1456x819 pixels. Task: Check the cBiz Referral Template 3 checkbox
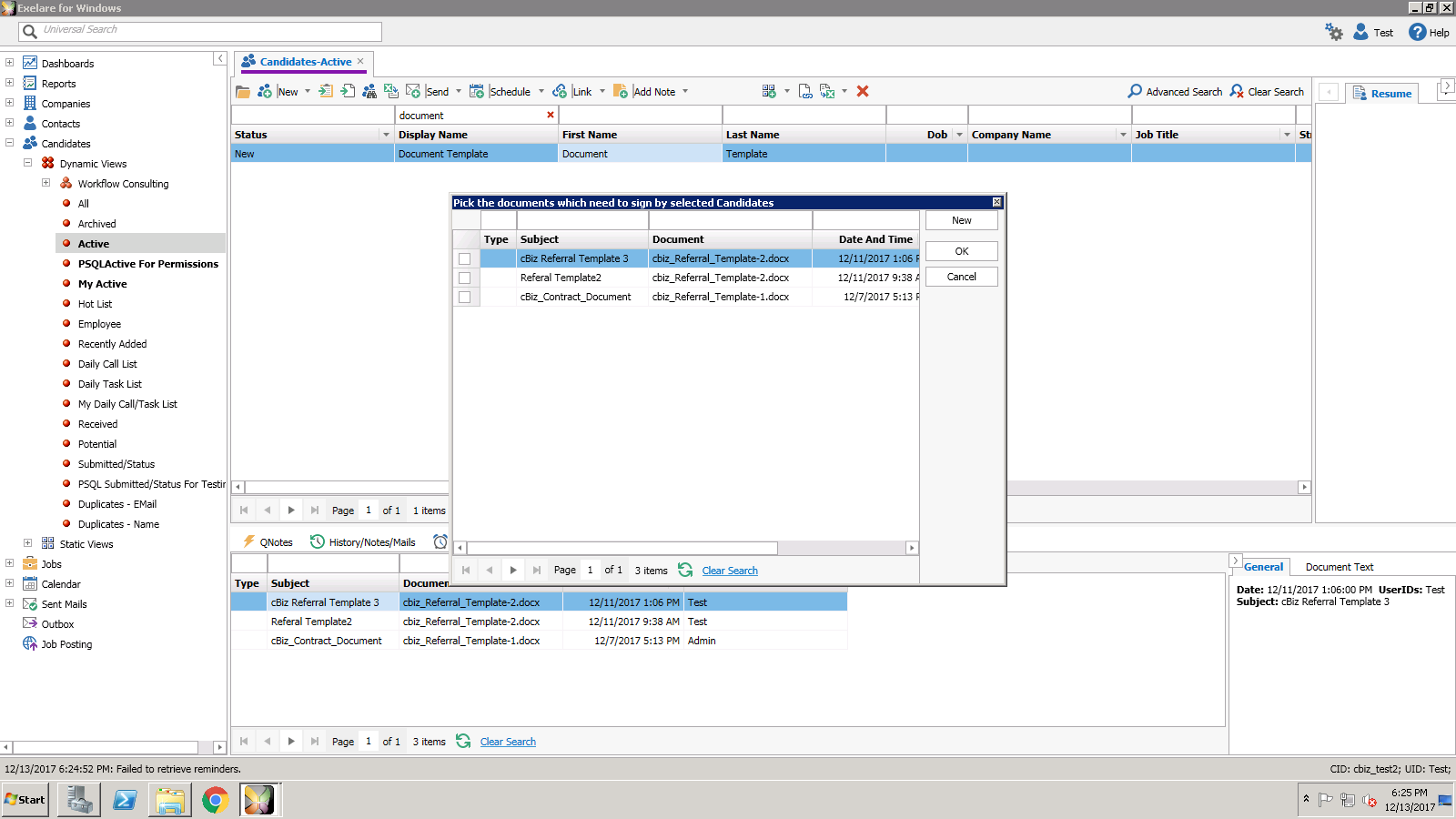tap(465, 258)
